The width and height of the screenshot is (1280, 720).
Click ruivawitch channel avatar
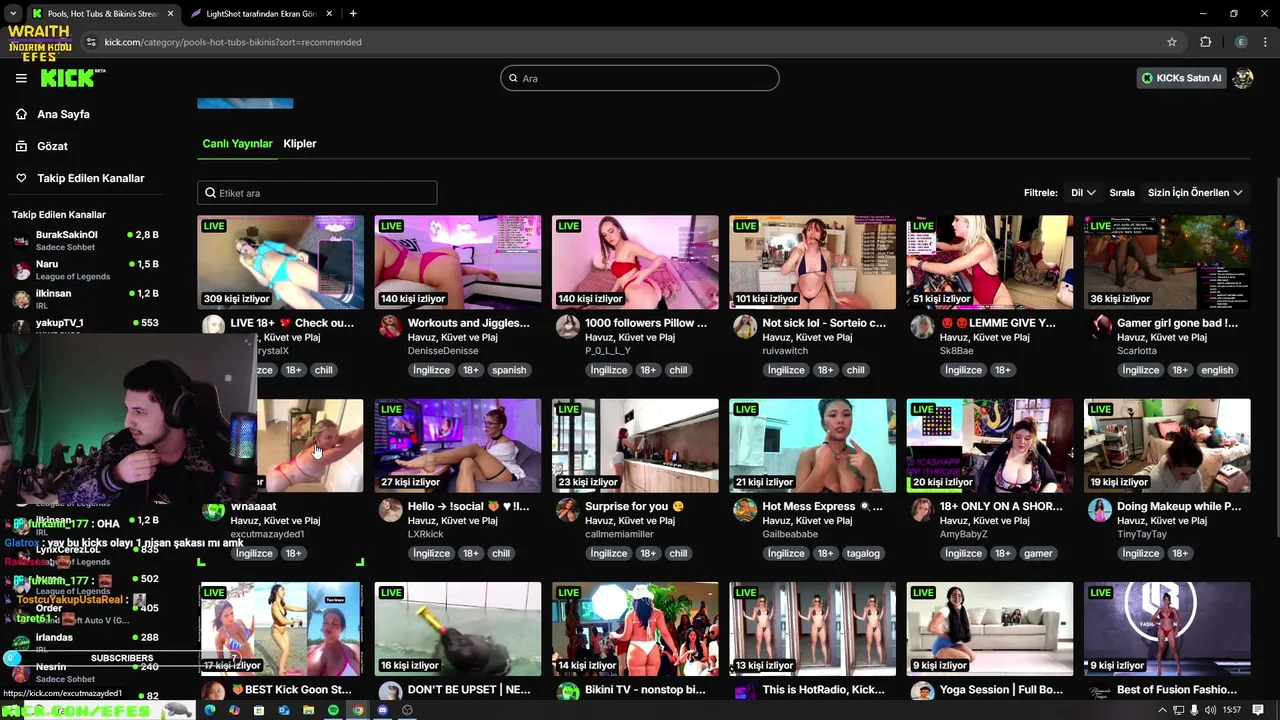pyautogui.click(x=745, y=326)
